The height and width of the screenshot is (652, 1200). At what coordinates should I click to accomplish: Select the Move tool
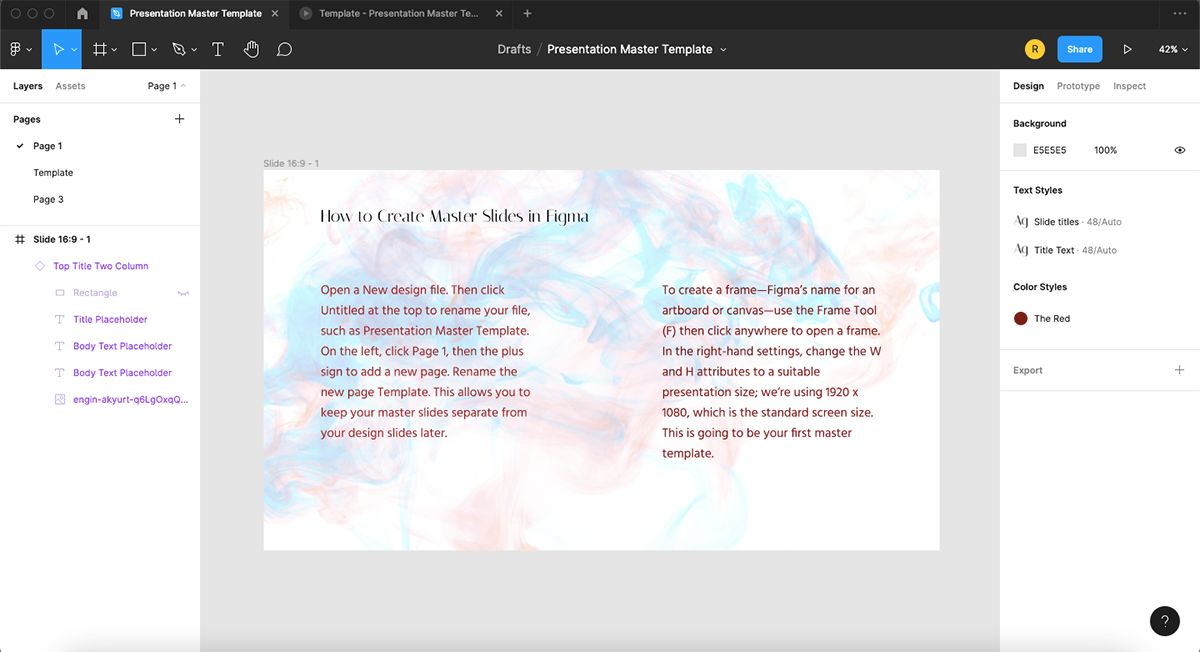58,48
